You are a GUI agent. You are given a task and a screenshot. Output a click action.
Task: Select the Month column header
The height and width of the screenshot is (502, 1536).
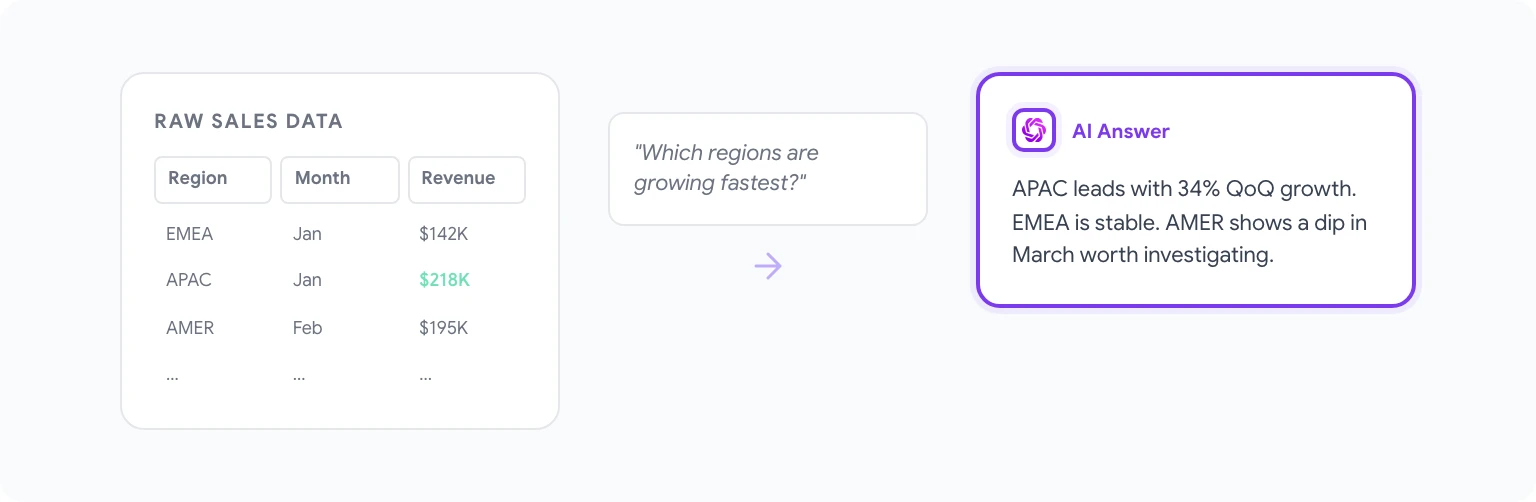[339, 179]
